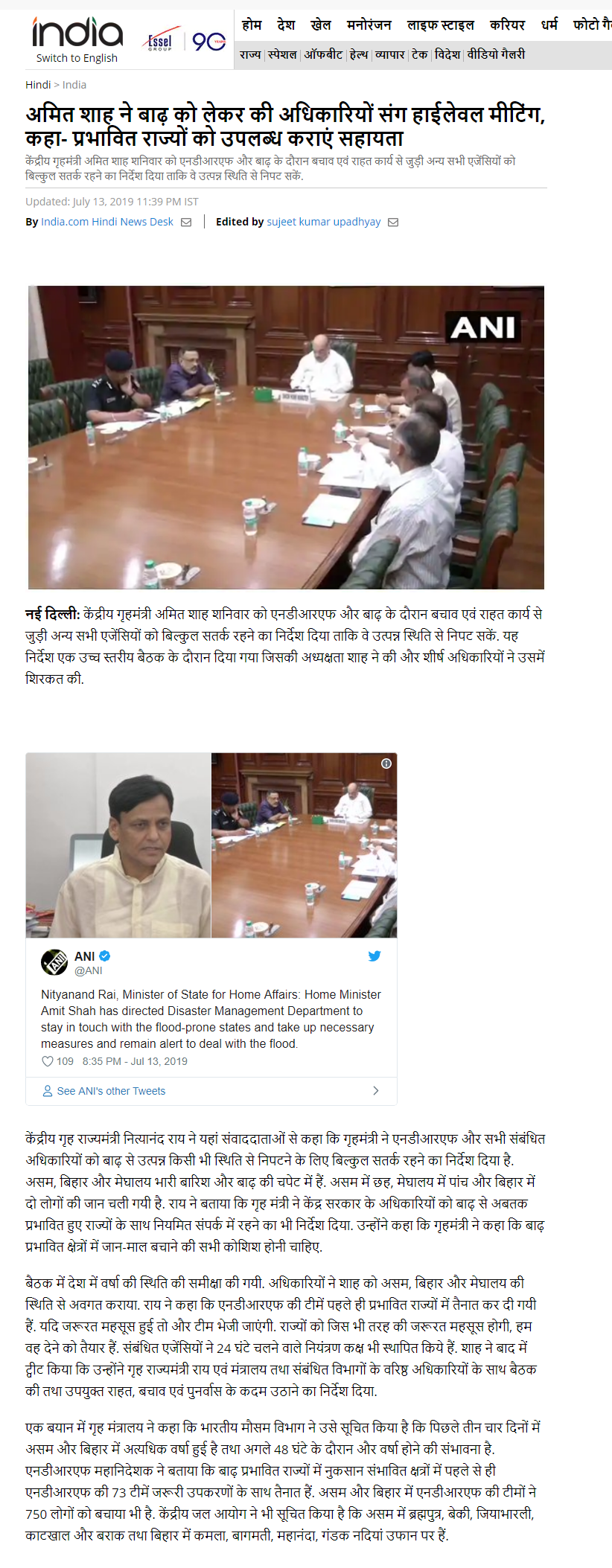The width and height of the screenshot is (612, 1568).
Task: Open sujeet kumar upadhyay editor link
Action: click(x=324, y=222)
